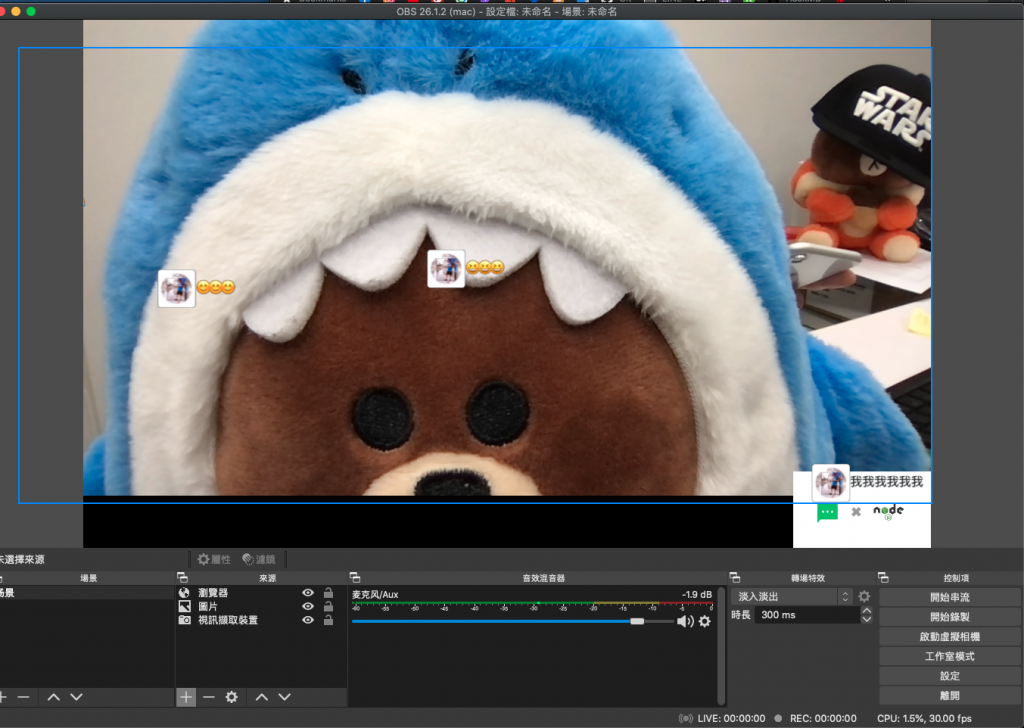
Task: Lock the 瀏覽器 source
Action: point(328,593)
